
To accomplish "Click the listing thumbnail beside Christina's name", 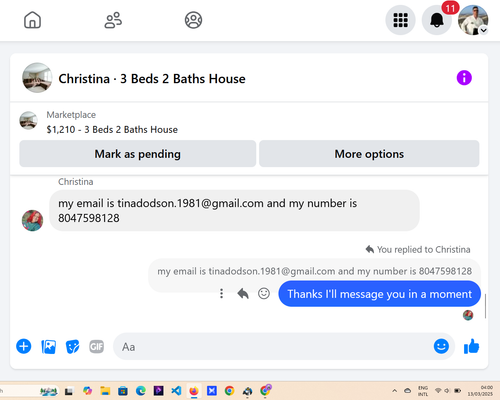I will pyautogui.click(x=37, y=78).
